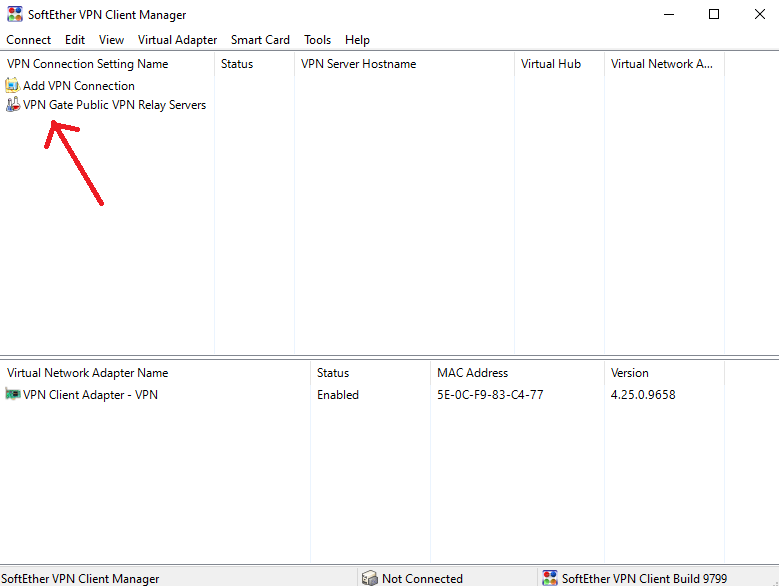Click the VPN Gate Public Relay Servers icon
779x586 pixels.
click(12, 104)
